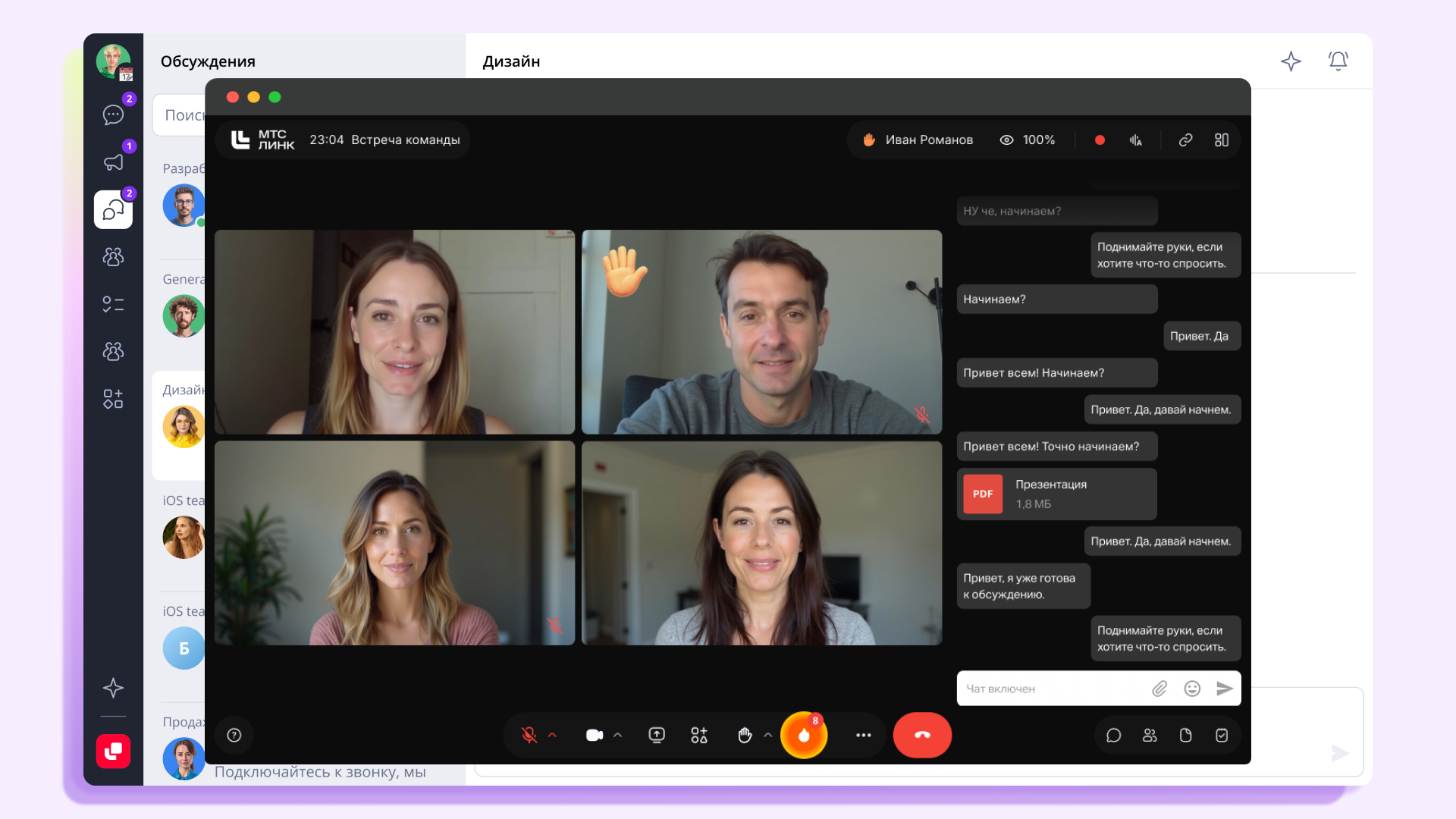This screenshot has width=1456, height=819.
Task: Expand raise hand options chevron
Action: pos(768,735)
